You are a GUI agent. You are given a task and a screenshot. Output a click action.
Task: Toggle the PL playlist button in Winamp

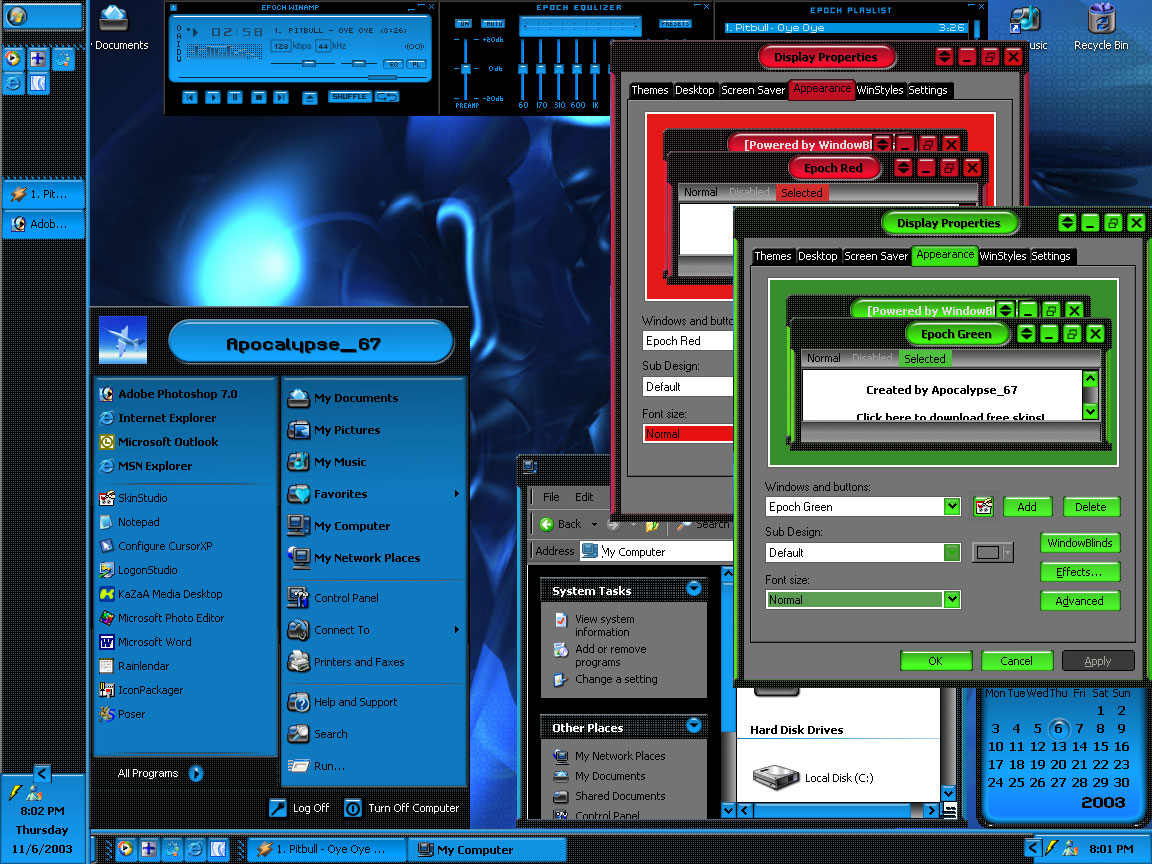click(x=417, y=65)
